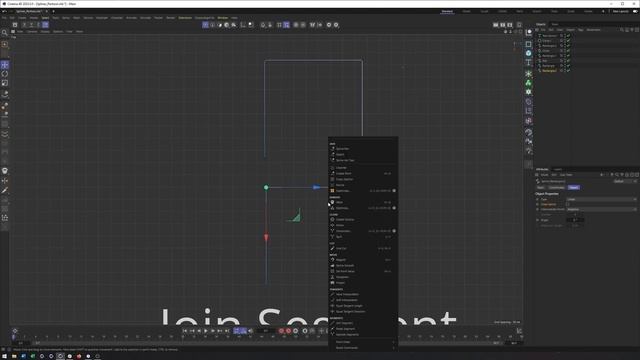Viewport: 640px width, 360px height.
Task: Open Disconnect options gear in context menu
Action: tap(394, 231)
